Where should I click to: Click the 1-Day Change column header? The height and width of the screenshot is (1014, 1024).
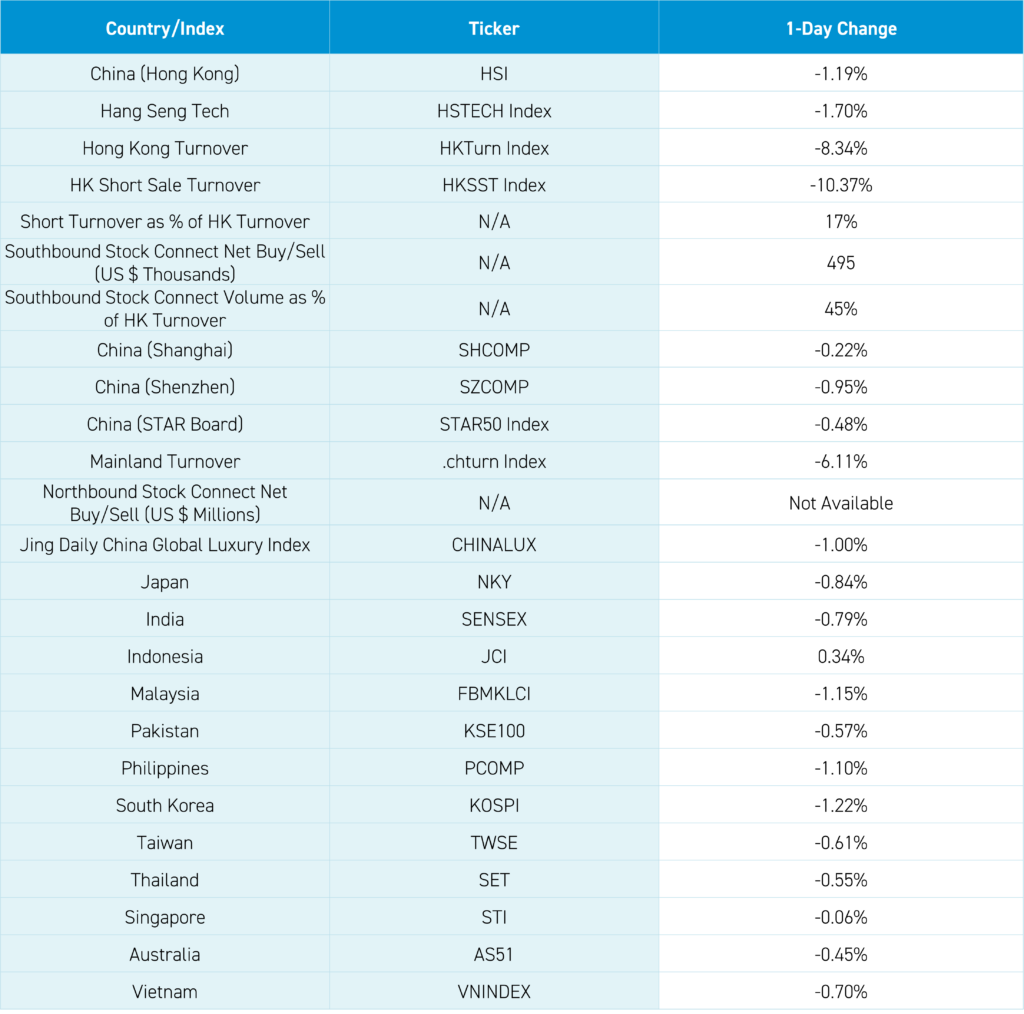click(840, 28)
